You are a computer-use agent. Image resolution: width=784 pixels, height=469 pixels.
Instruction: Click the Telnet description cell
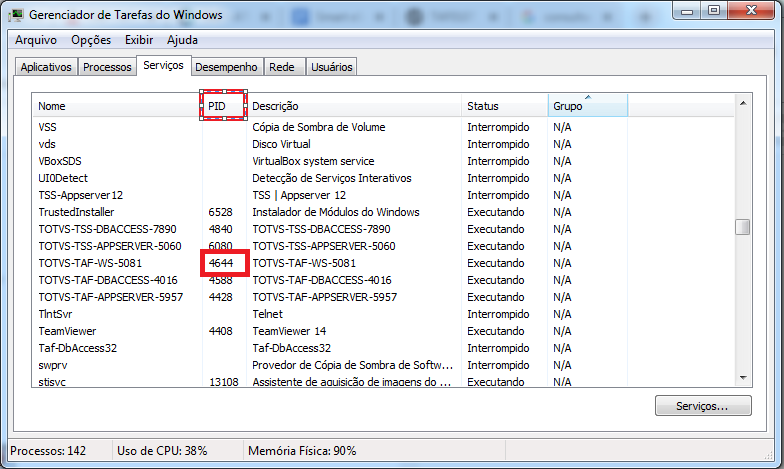pyautogui.click(x=268, y=314)
